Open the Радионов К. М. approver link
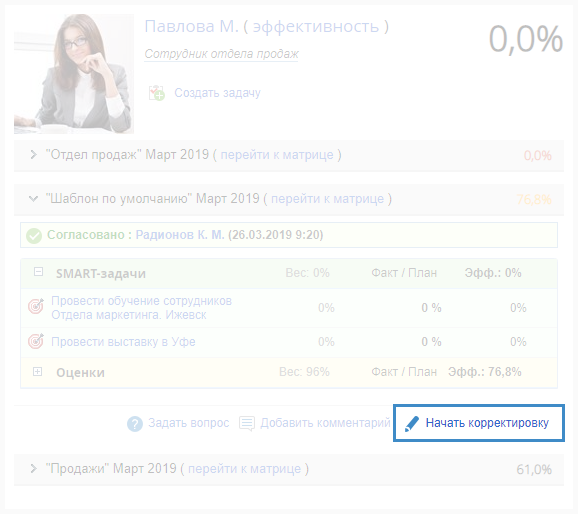The image size is (578, 514). [180, 235]
